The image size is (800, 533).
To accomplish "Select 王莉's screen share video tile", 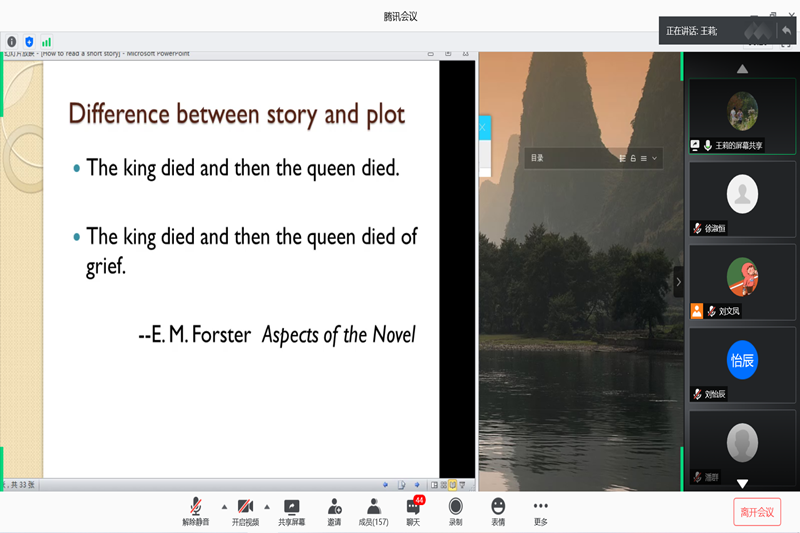I will click(742, 116).
